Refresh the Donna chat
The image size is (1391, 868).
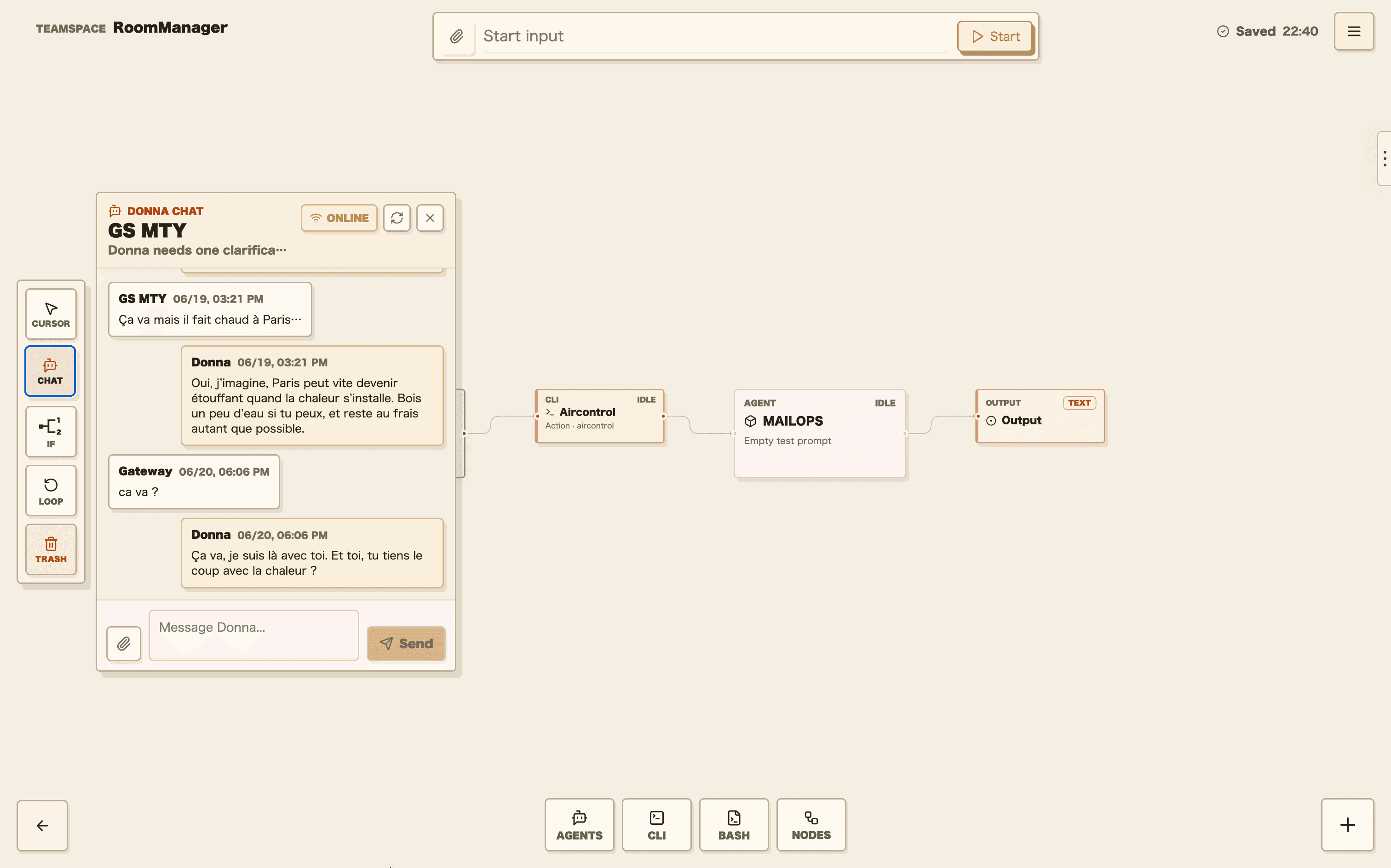tap(397, 218)
